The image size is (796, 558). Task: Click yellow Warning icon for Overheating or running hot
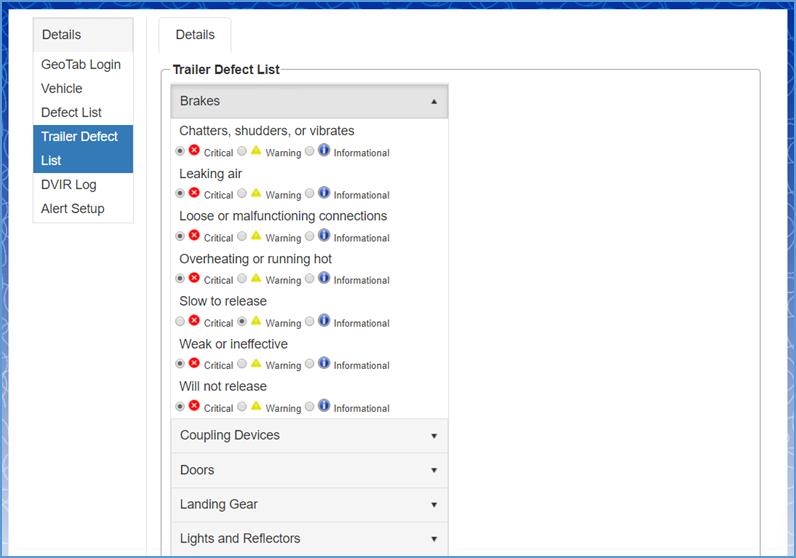tap(256, 278)
